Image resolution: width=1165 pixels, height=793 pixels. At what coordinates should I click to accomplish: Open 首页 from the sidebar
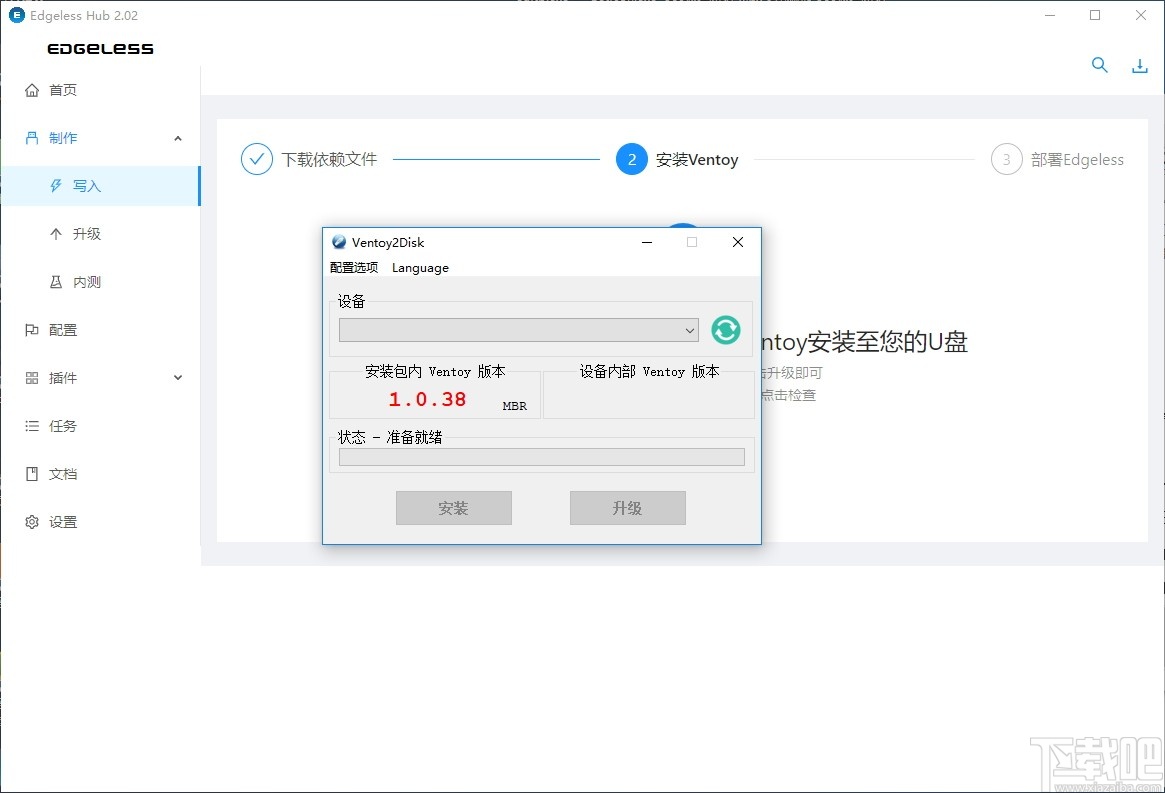pos(62,89)
